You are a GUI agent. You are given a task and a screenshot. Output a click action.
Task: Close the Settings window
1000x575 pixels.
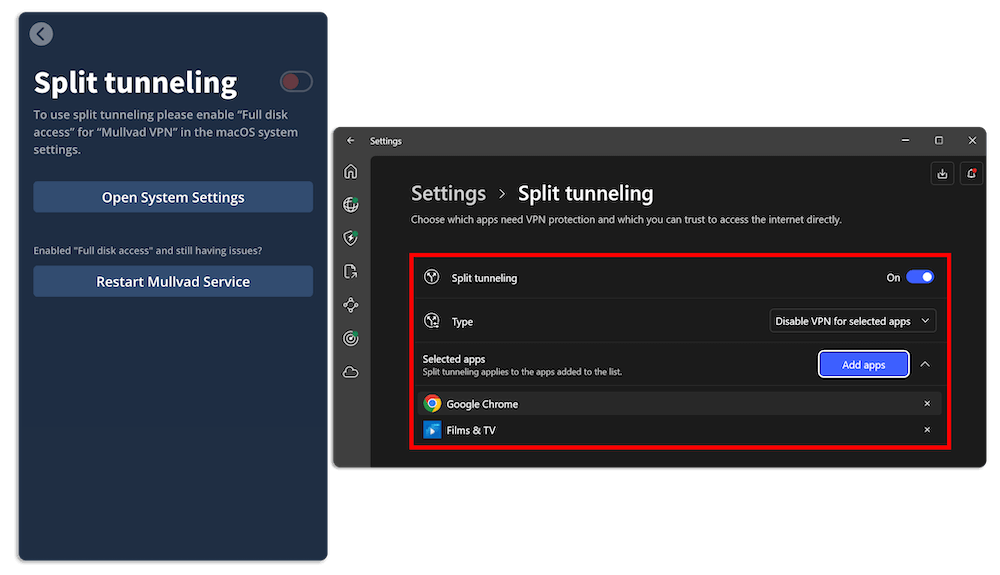tap(972, 140)
